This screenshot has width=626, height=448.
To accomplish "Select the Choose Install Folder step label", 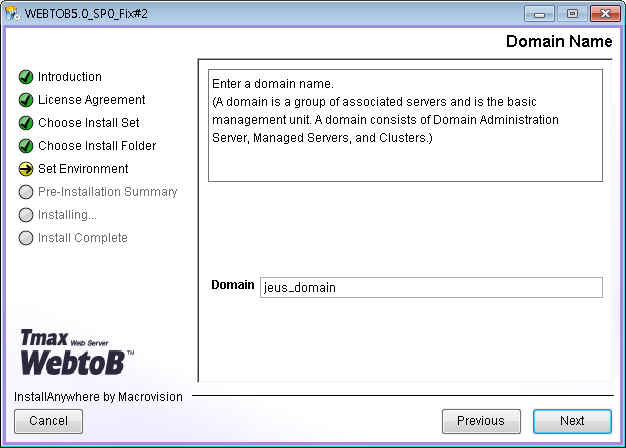I will 97,146.
